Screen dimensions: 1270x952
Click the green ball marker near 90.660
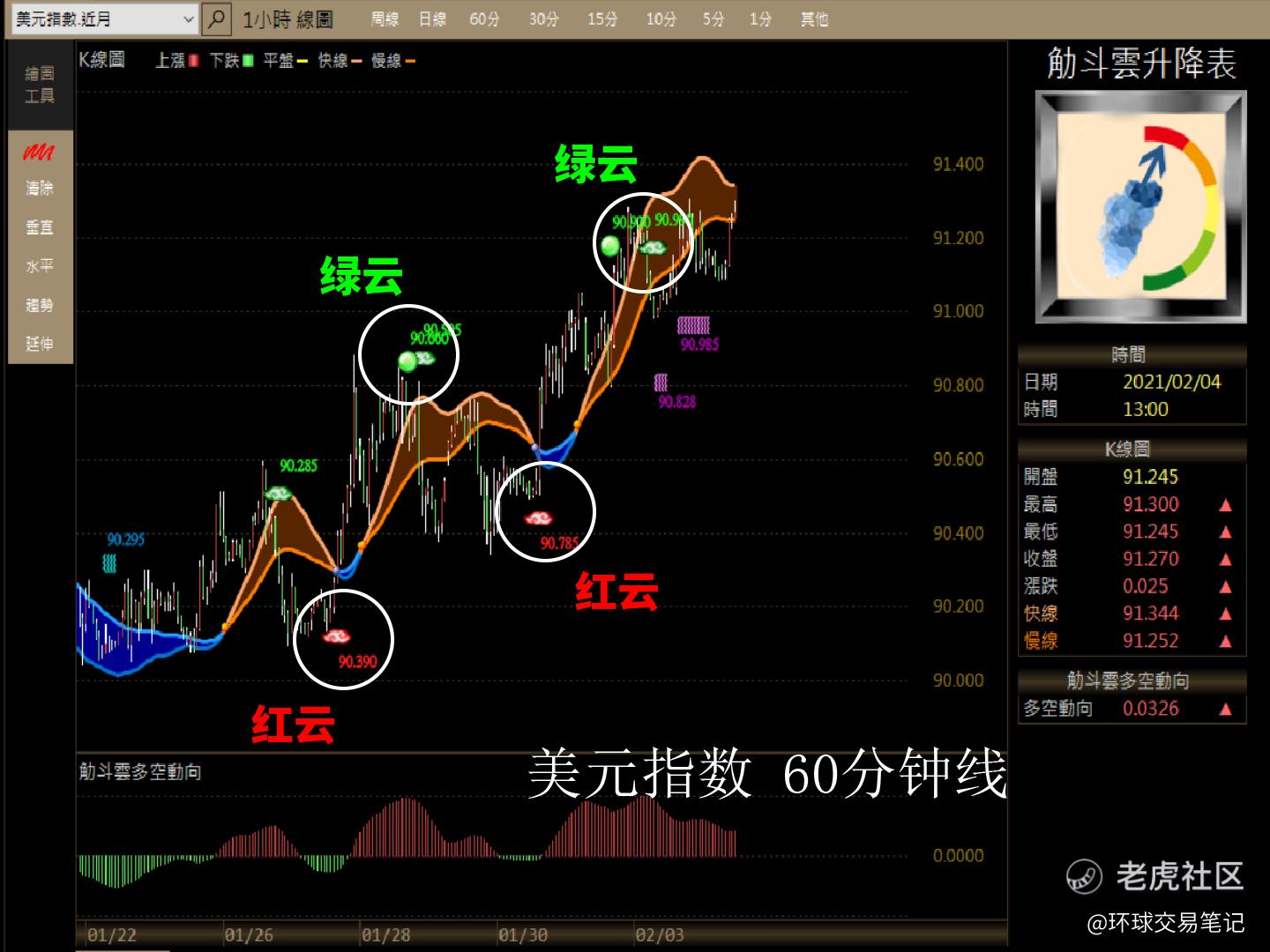pos(407,361)
